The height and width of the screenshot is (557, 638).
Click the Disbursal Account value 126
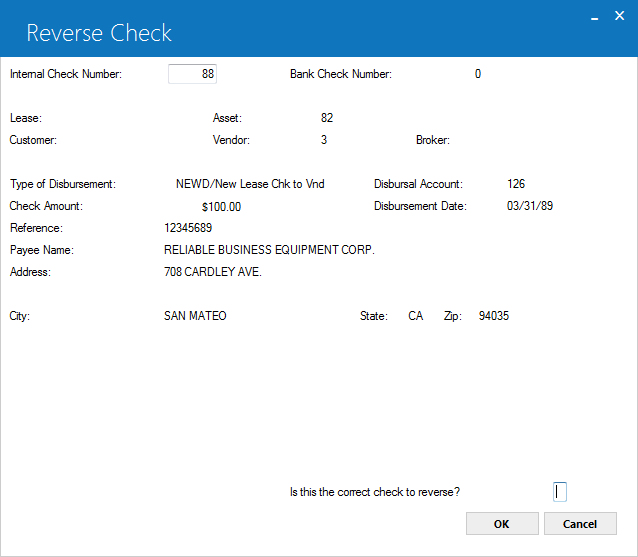tap(516, 184)
